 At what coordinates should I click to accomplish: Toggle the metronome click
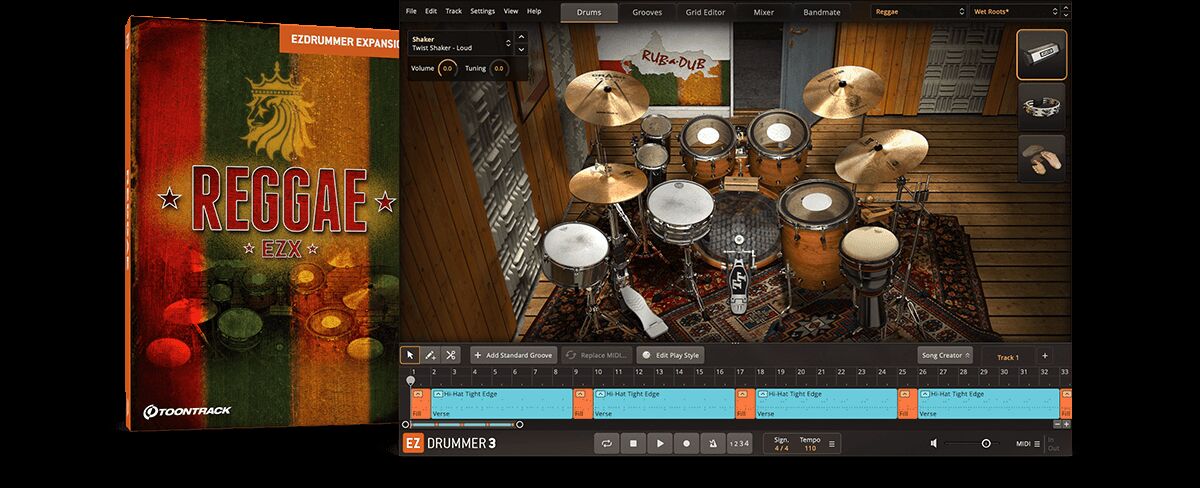pyautogui.click(x=712, y=443)
